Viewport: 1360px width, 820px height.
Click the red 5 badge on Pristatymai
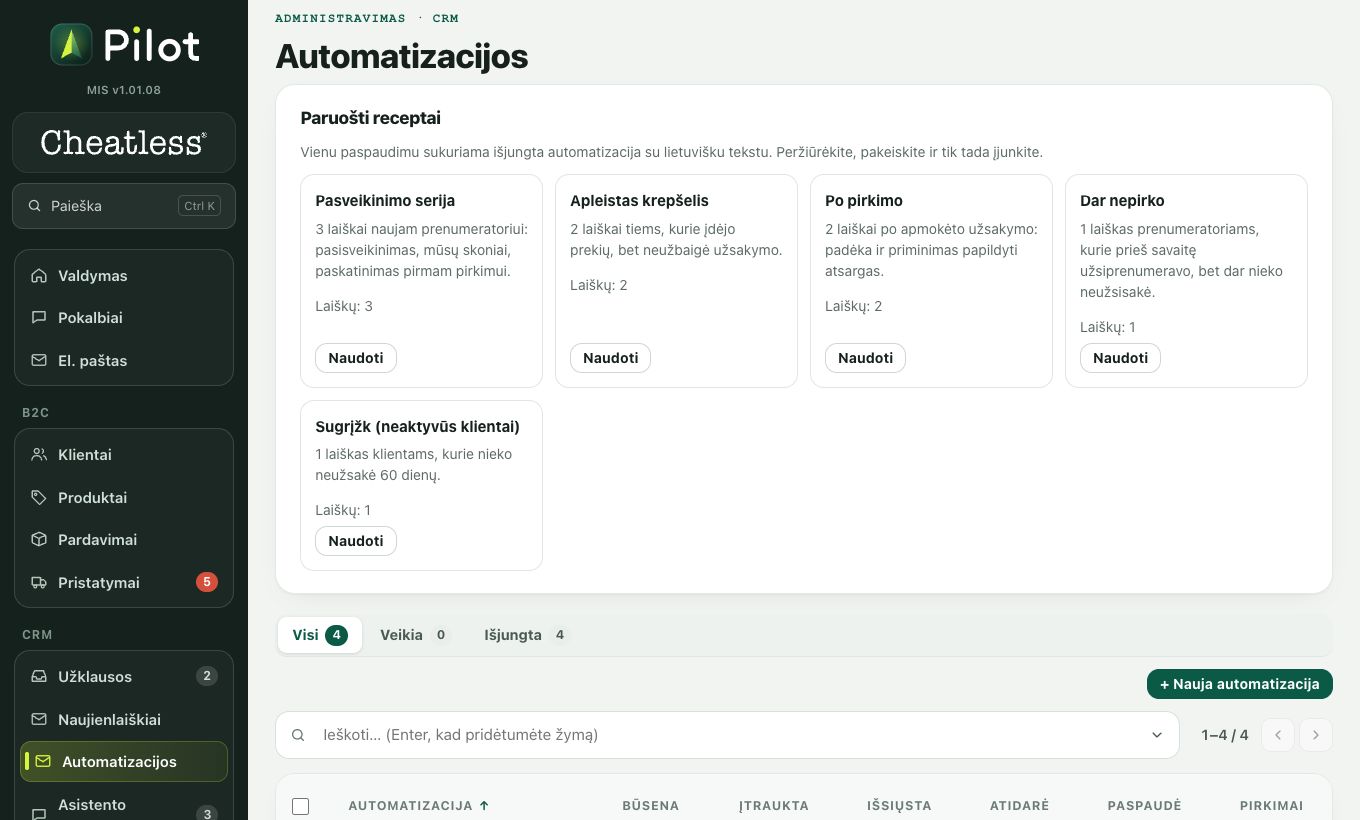pyautogui.click(x=207, y=582)
